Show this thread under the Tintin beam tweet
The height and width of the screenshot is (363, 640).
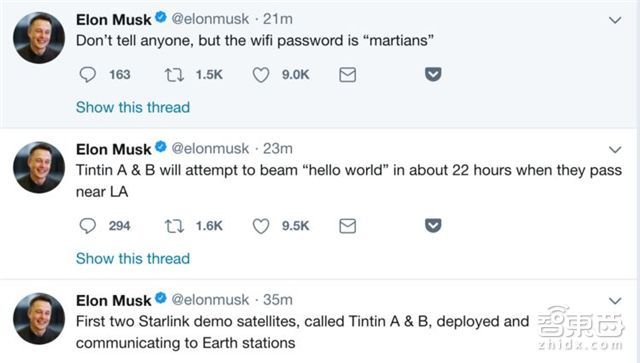tap(133, 258)
